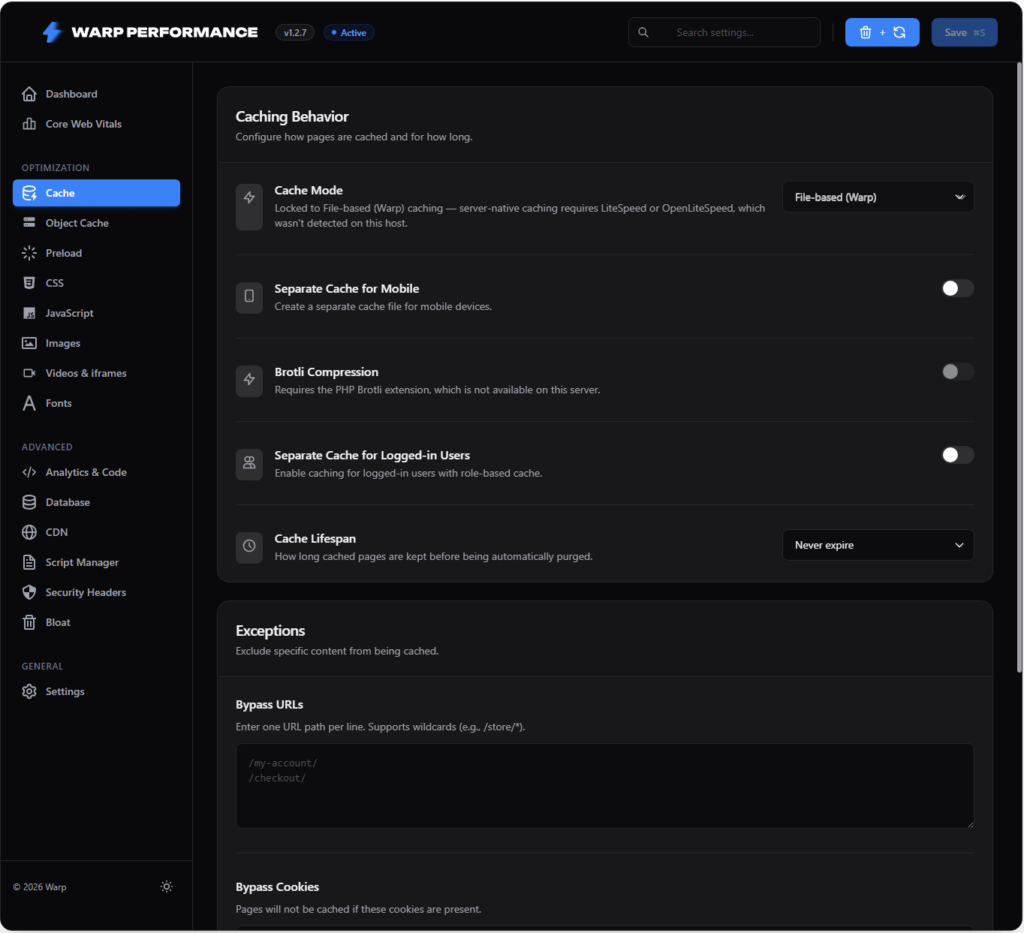Expand the Cache Lifespan dropdown
Viewport: 1024px width, 933px height.
point(878,545)
